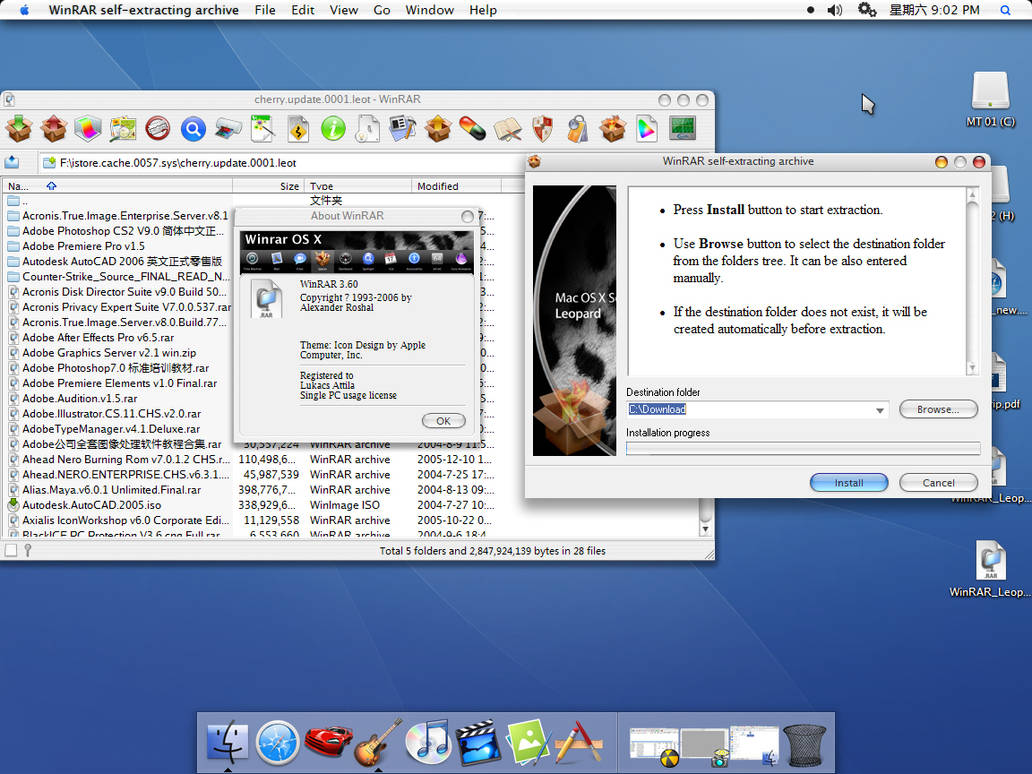Click the open book Comment toolbar icon

click(507, 129)
